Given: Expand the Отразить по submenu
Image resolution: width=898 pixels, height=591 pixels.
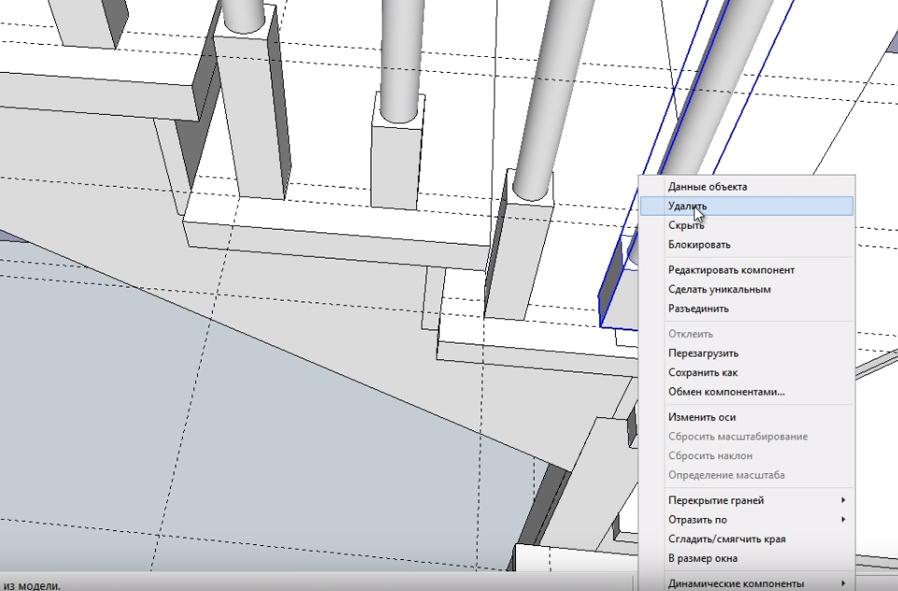Looking at the screenshot, I should coord(697,519).
